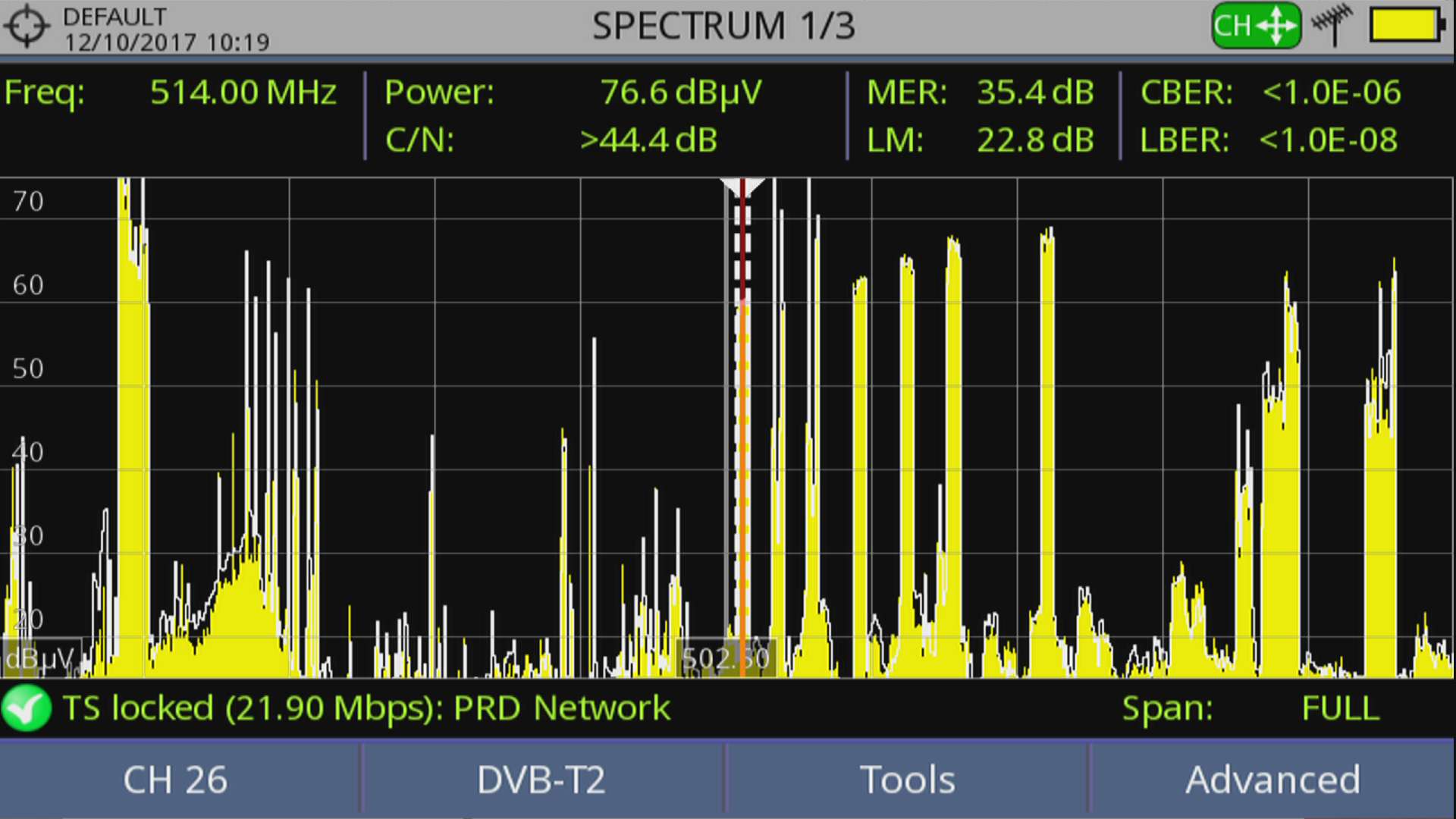
Task: Check the yellow battery level icon
Action: 1406,26
